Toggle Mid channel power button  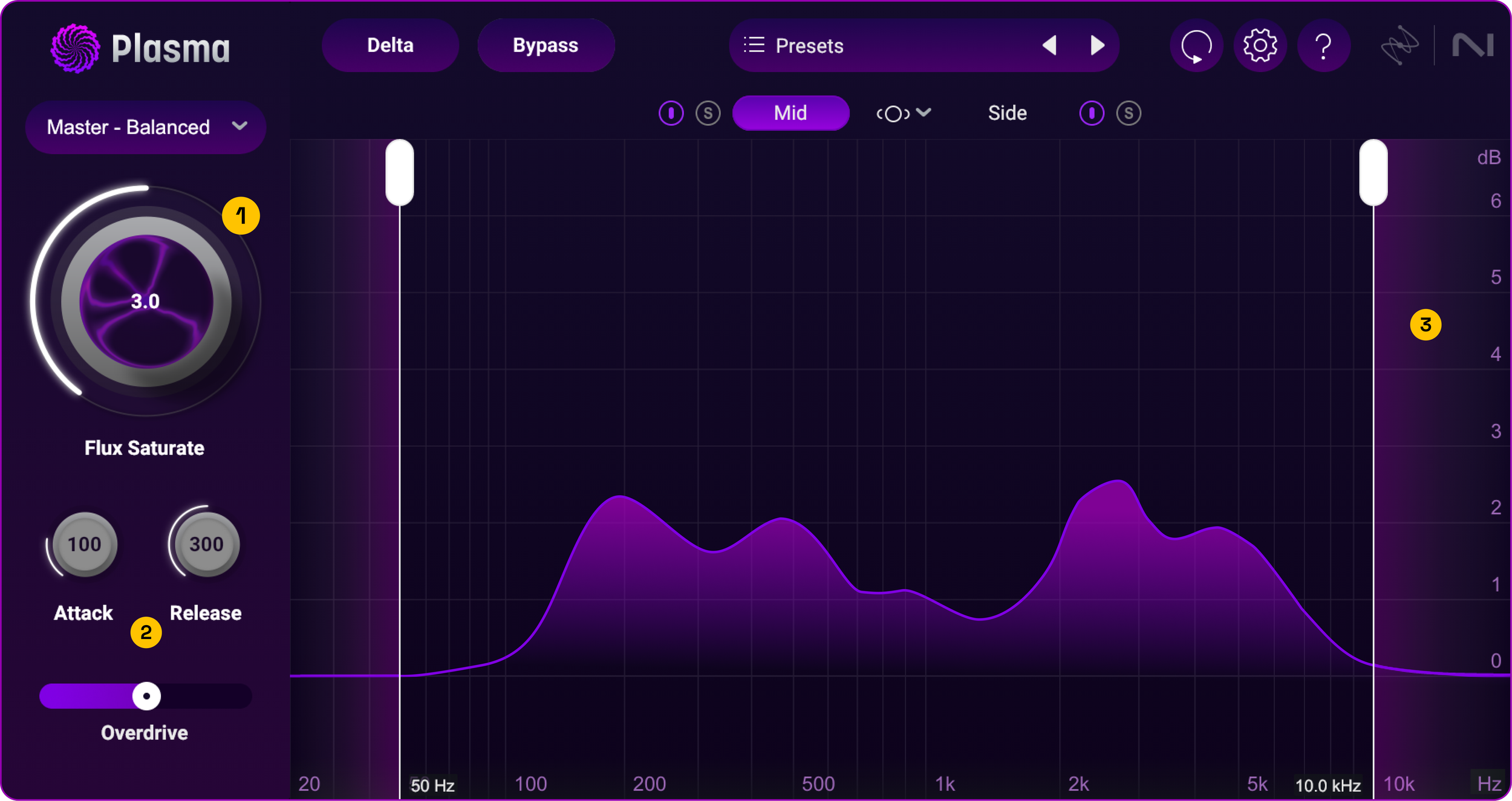pos(671,113)
